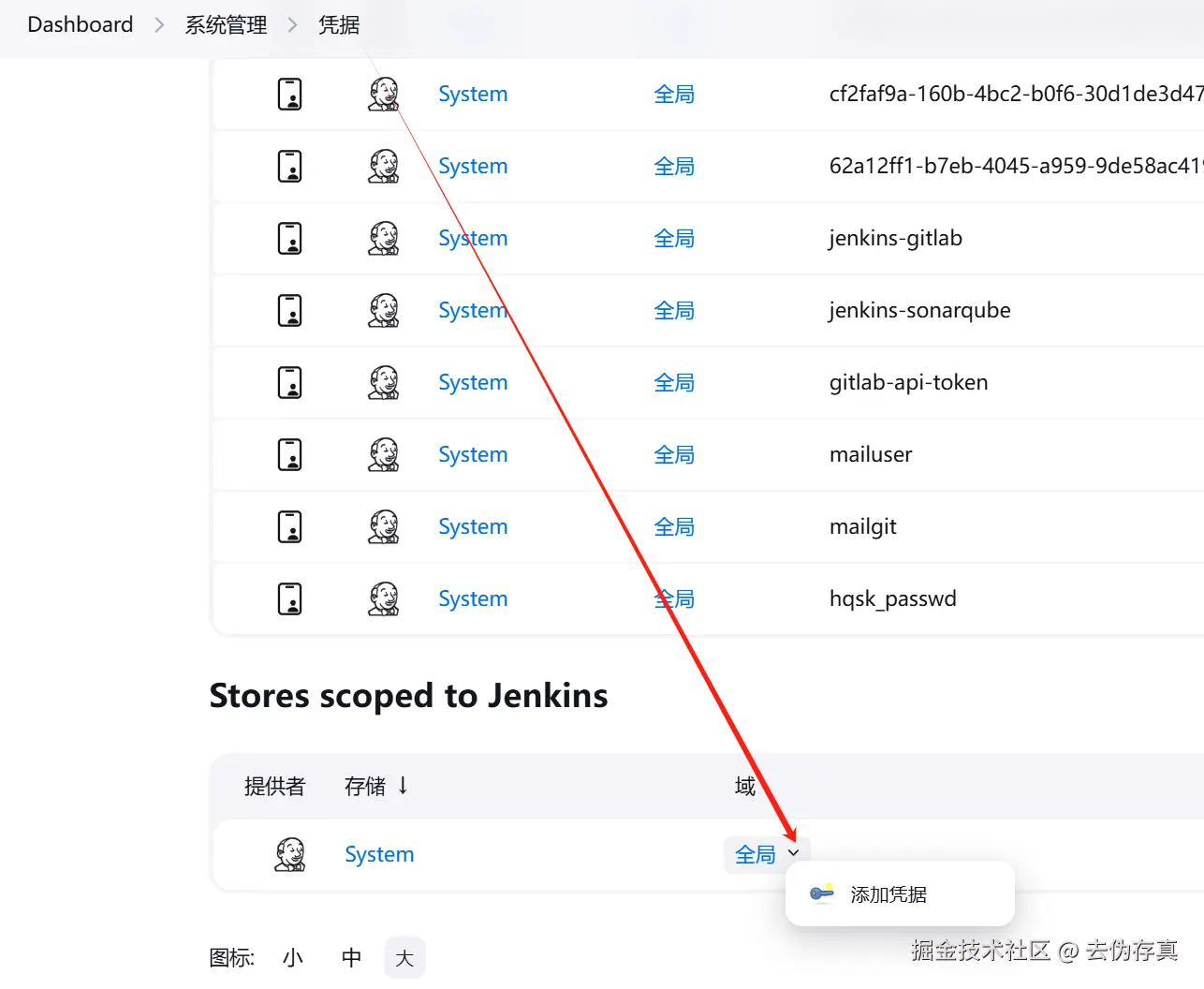This screenshot has width=1204, height=989.
Task: Select credential ID jenkins-sonarqube
Action: tap(920, 311)
